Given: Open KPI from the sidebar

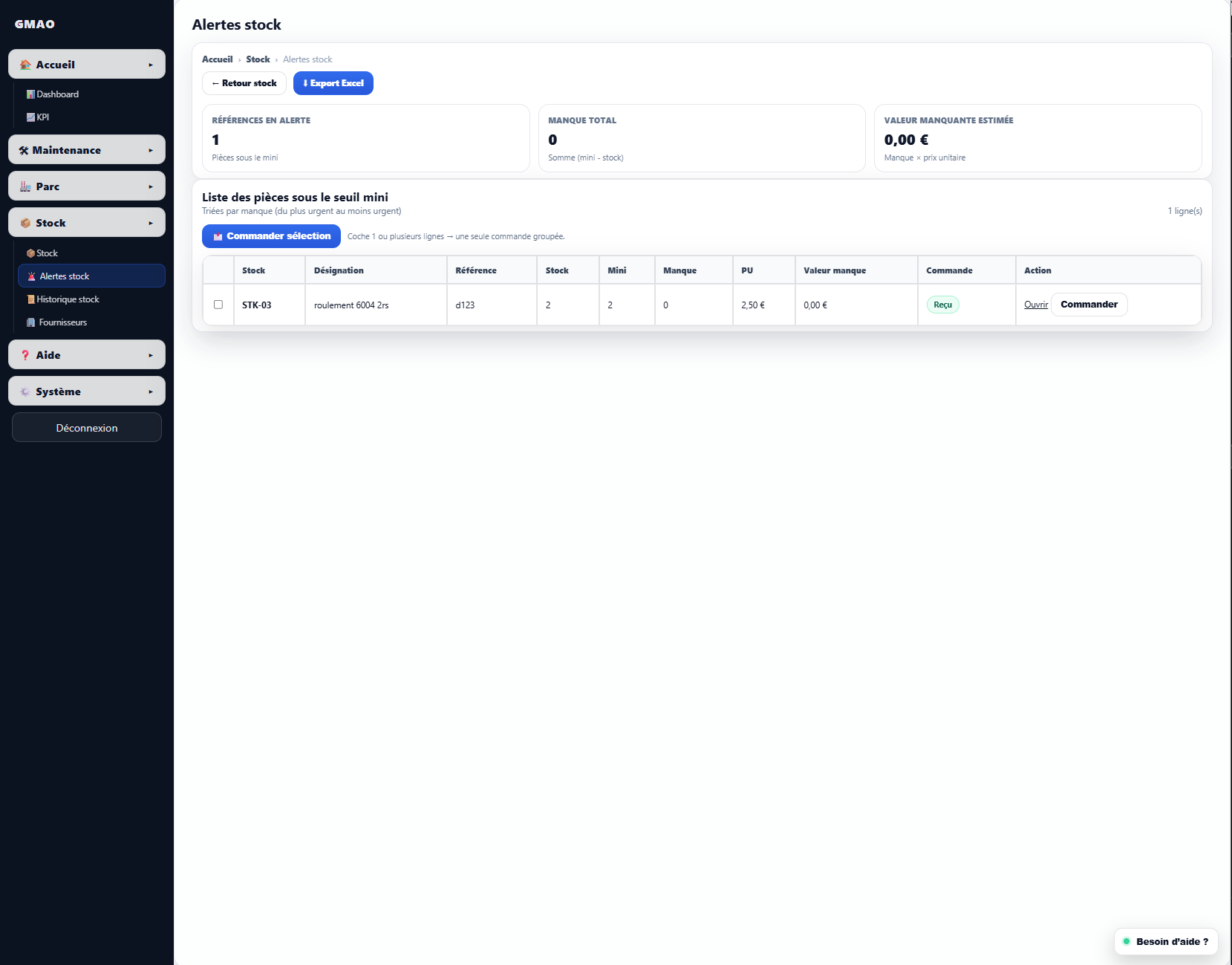Looking at the screenshot, I should coord(43,117).
